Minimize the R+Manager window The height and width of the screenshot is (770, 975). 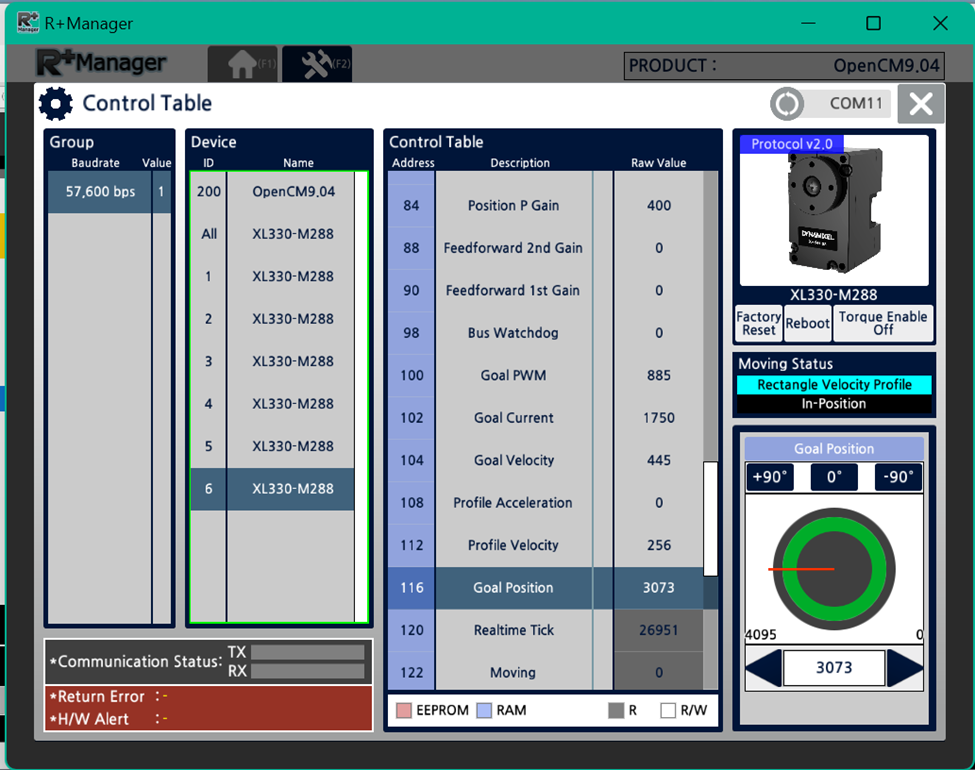click(808, 23)
